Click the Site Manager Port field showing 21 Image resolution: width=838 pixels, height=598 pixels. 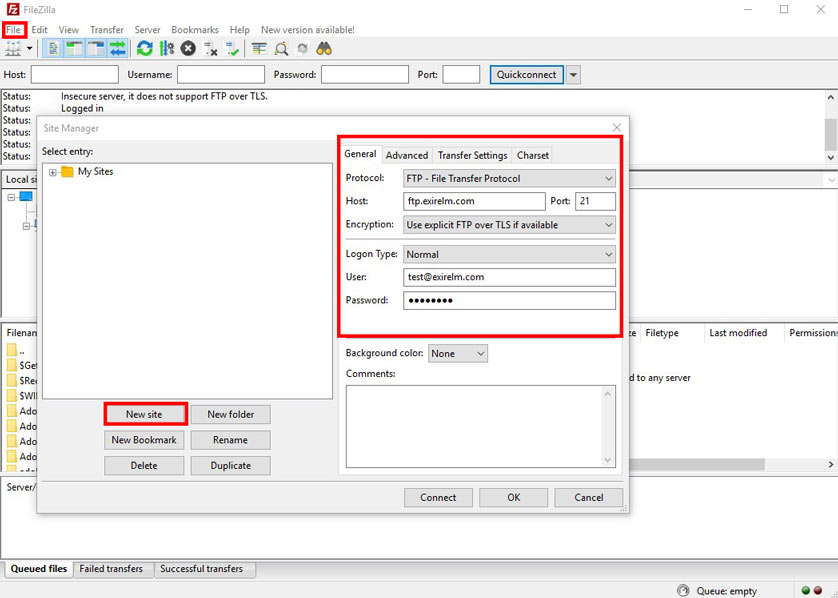pyautogui.click(x=595, y=201)
